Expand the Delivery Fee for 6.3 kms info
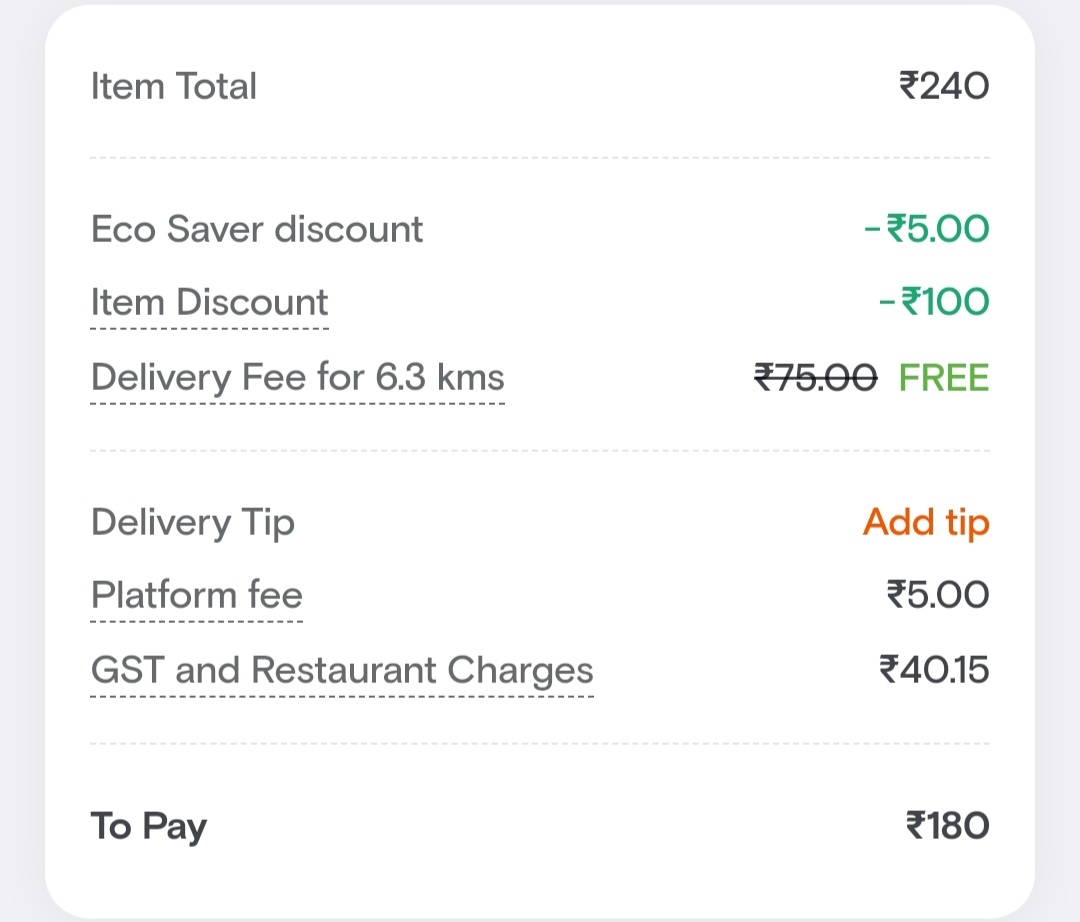The width and height of the screenshot is (1080, 922). click(297, 378)
